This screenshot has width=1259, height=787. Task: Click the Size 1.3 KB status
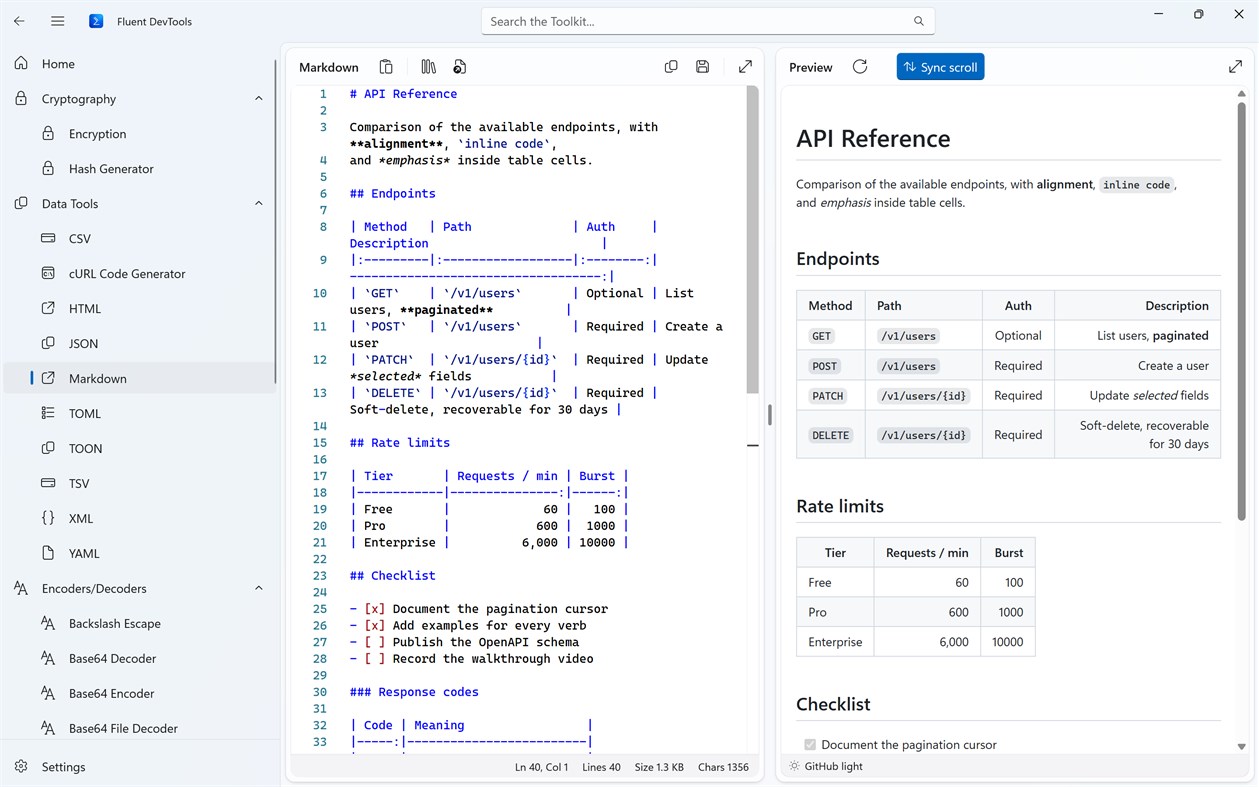(x=659, y=767)
